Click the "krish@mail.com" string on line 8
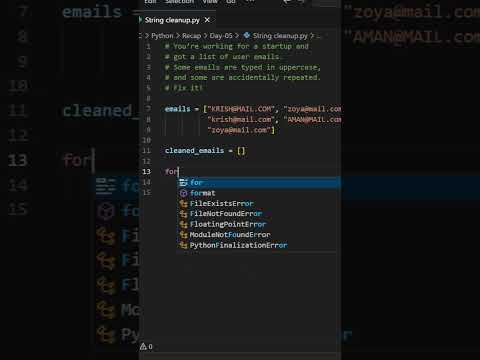 [241, 119]
